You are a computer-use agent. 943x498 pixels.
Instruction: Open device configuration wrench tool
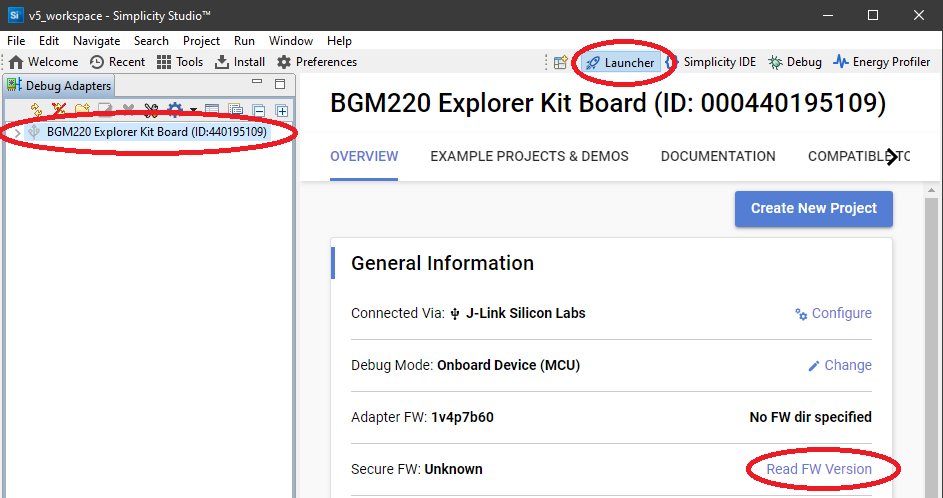pos(151,109)
